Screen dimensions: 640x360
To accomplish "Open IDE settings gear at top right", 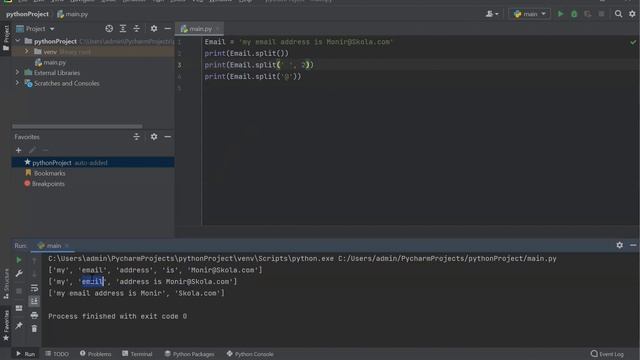I will [632, 14].
